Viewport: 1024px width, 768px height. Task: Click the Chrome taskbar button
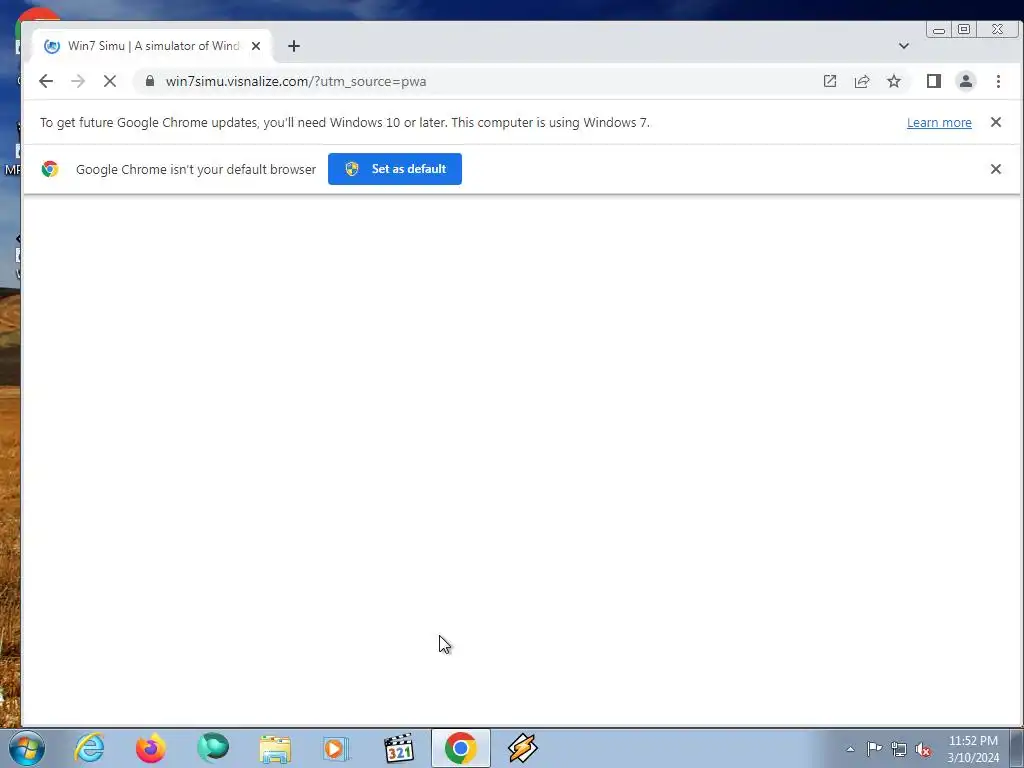(460, 748)
